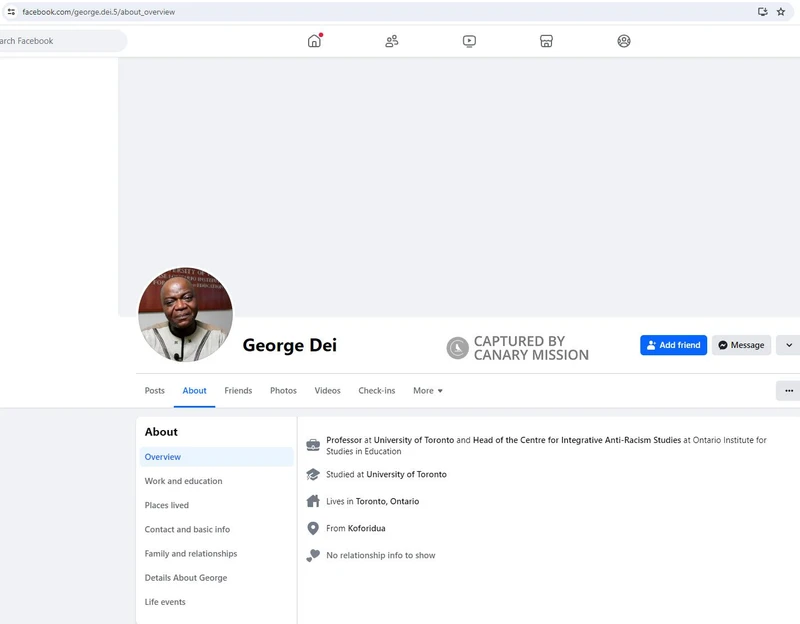Open the ellipsis options menu
The height and width of the screenshot is (624, 800).
coord(788,390)
